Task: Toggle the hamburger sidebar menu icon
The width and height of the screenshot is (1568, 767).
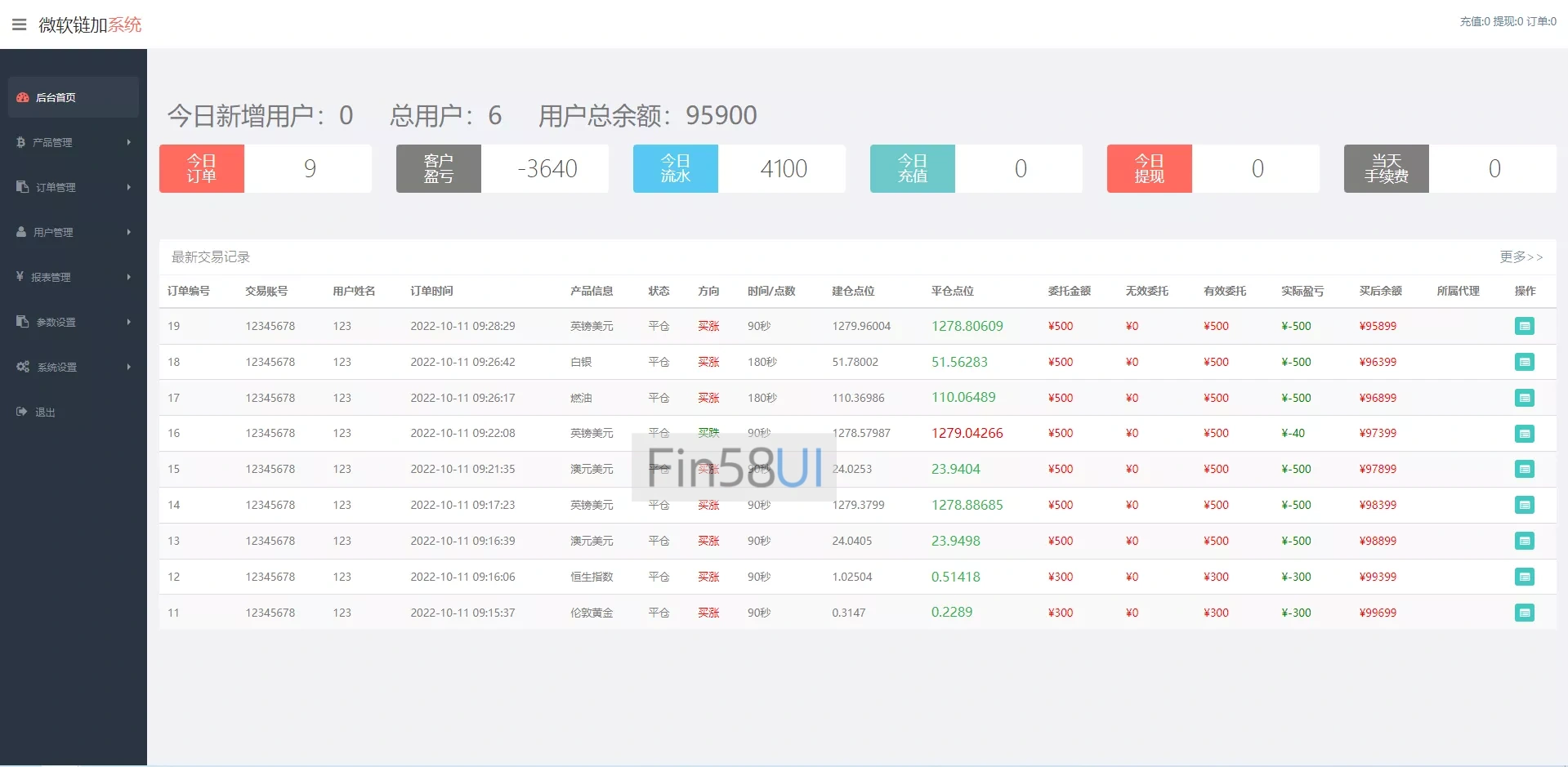Action: pos(20,25)
